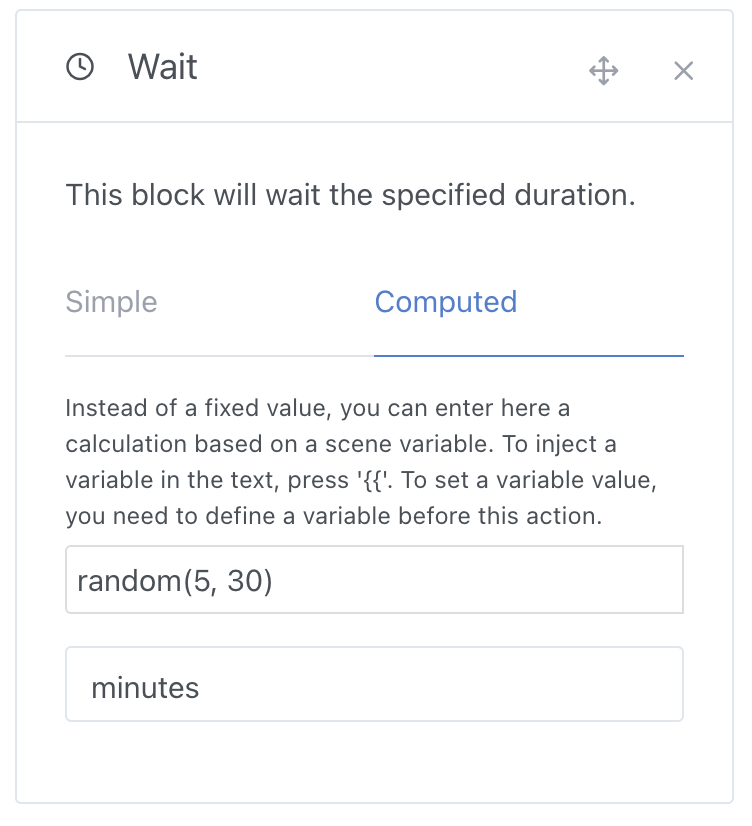Focus the time unit input showing minutes

click(x=374, y=684)
